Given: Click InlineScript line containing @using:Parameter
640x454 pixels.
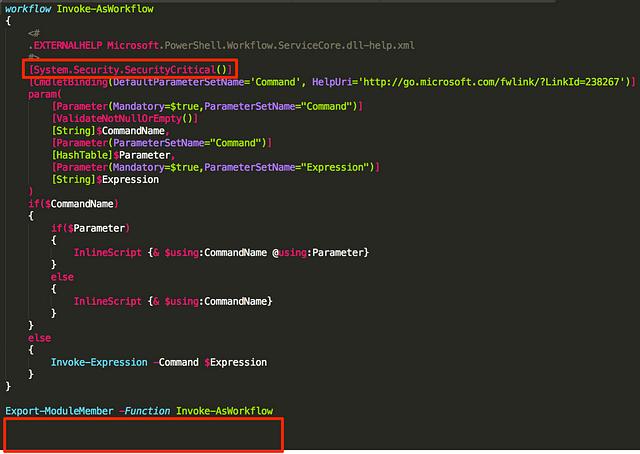Looking at the screenshot, I should tap(221, 252).
